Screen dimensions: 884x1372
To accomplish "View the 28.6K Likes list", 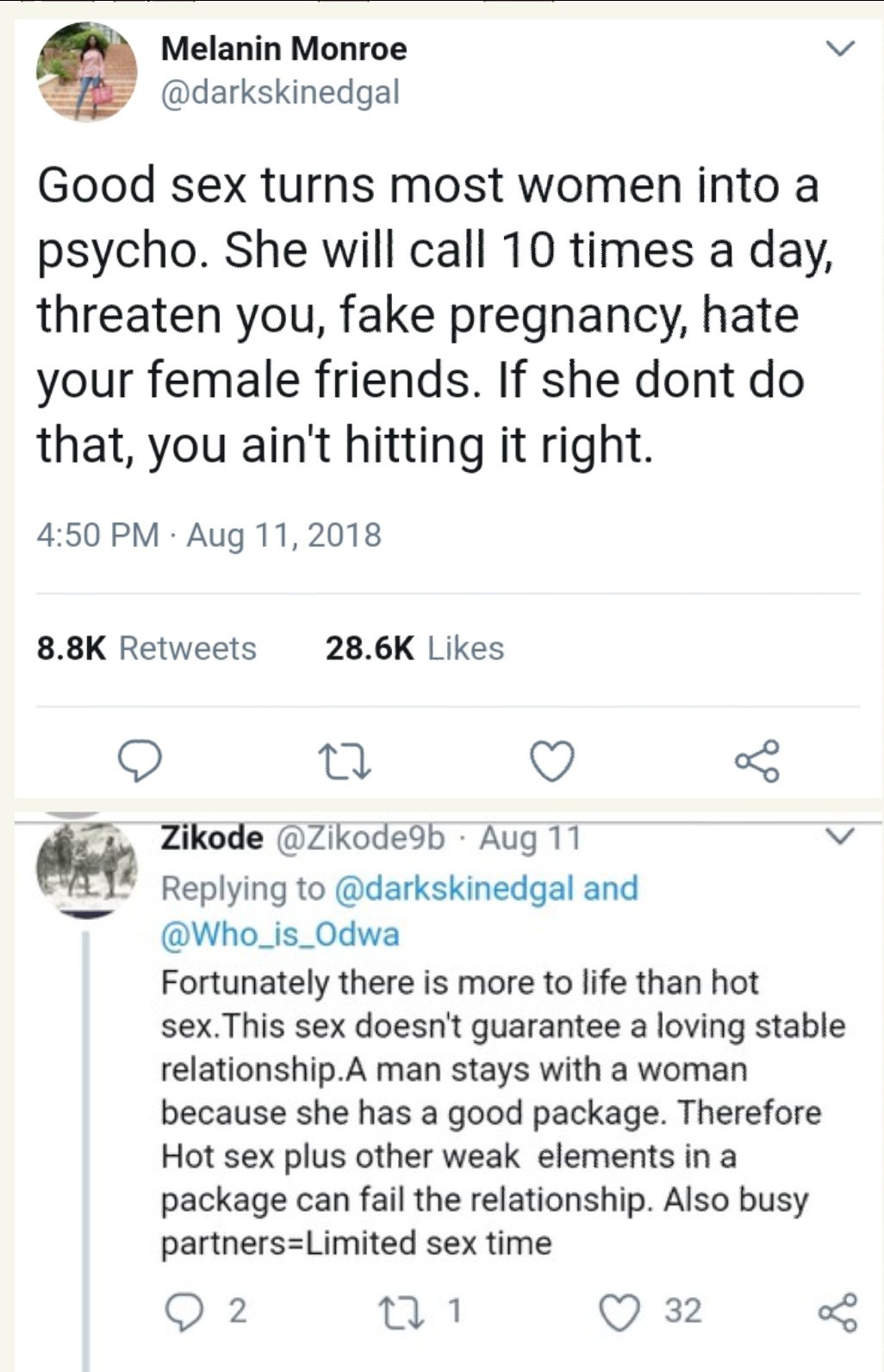I will [x=414, y=648].
